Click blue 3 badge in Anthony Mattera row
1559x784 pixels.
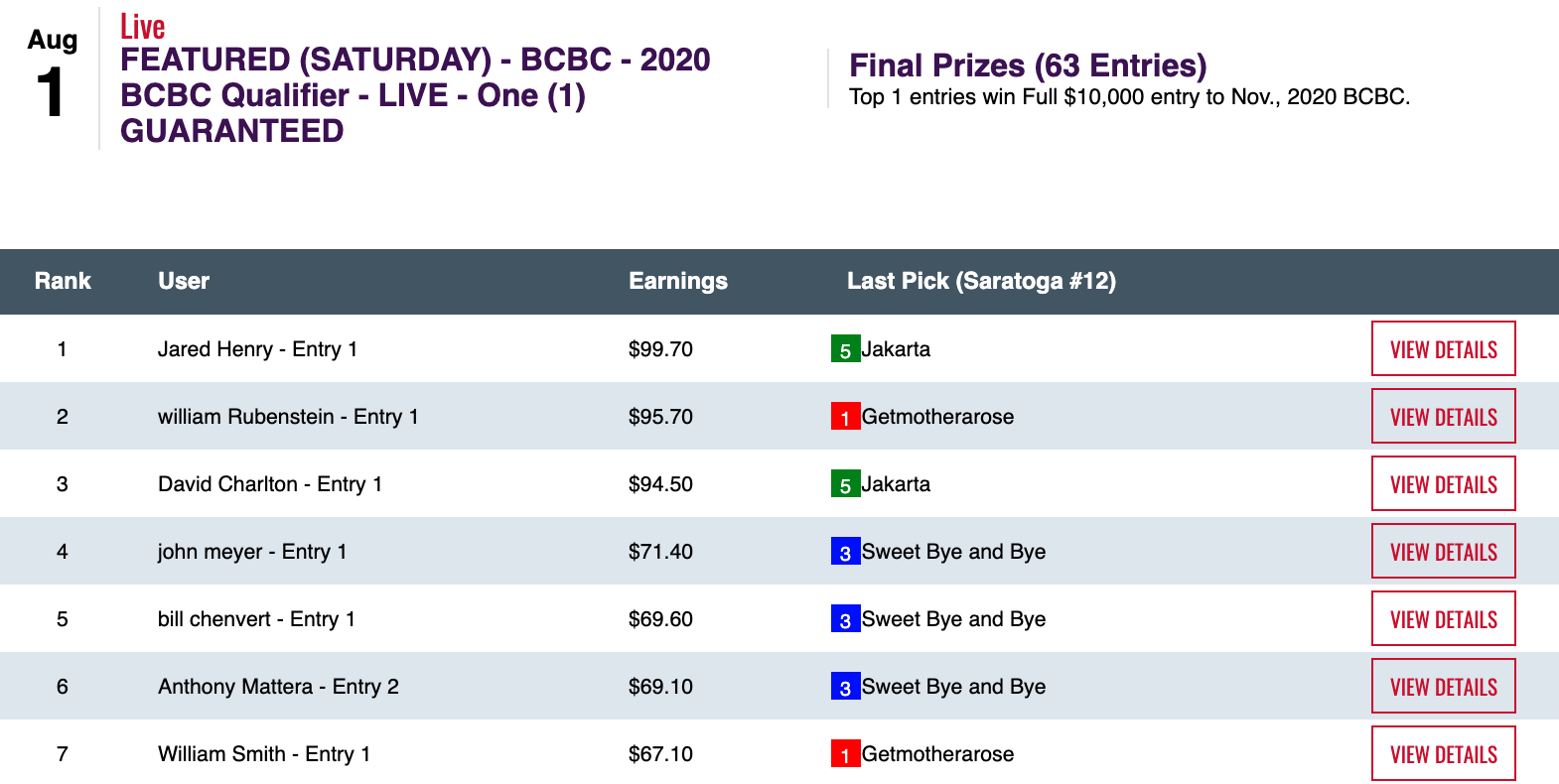[x=845, y=687]
